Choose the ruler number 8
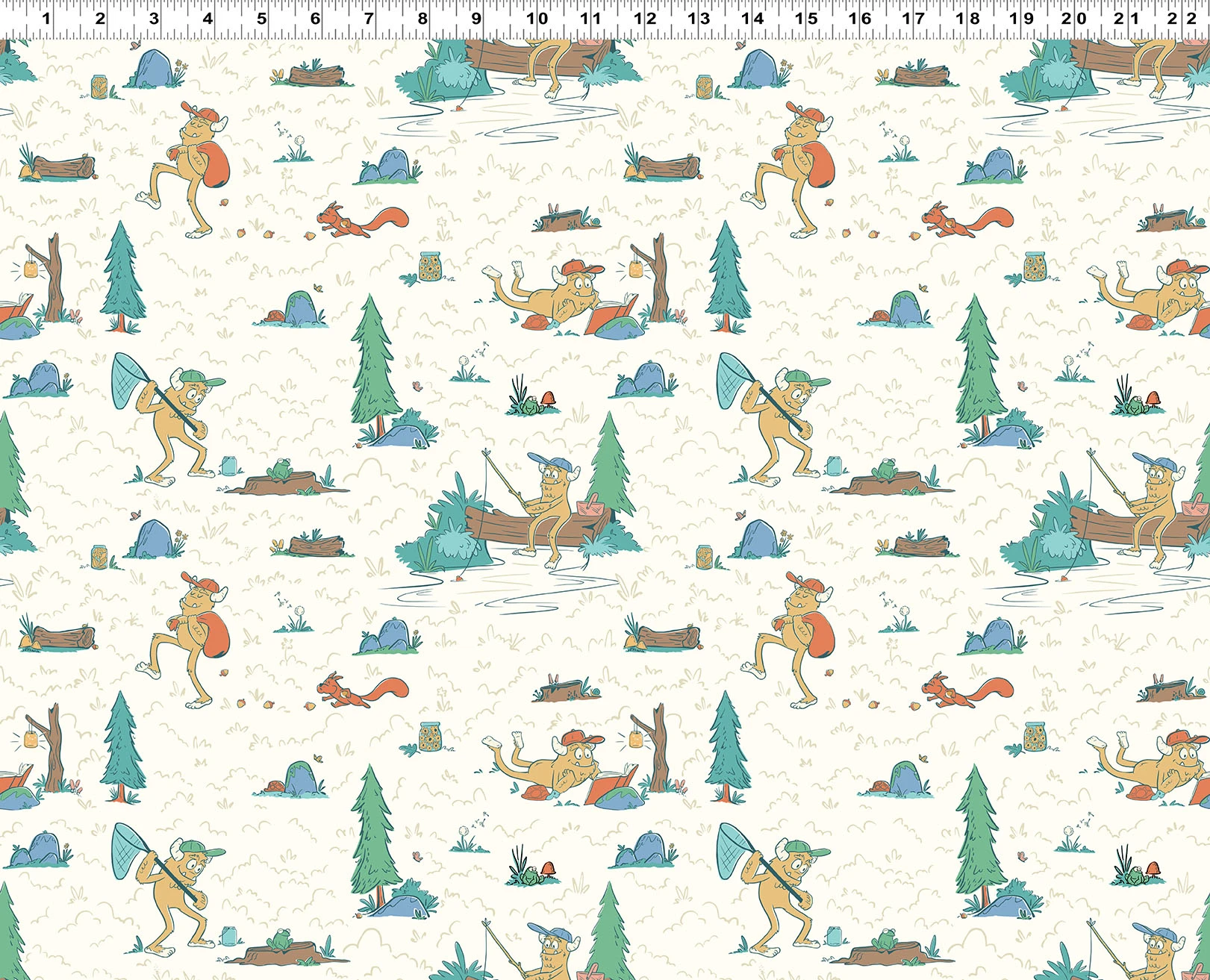 tap(422, 18)
